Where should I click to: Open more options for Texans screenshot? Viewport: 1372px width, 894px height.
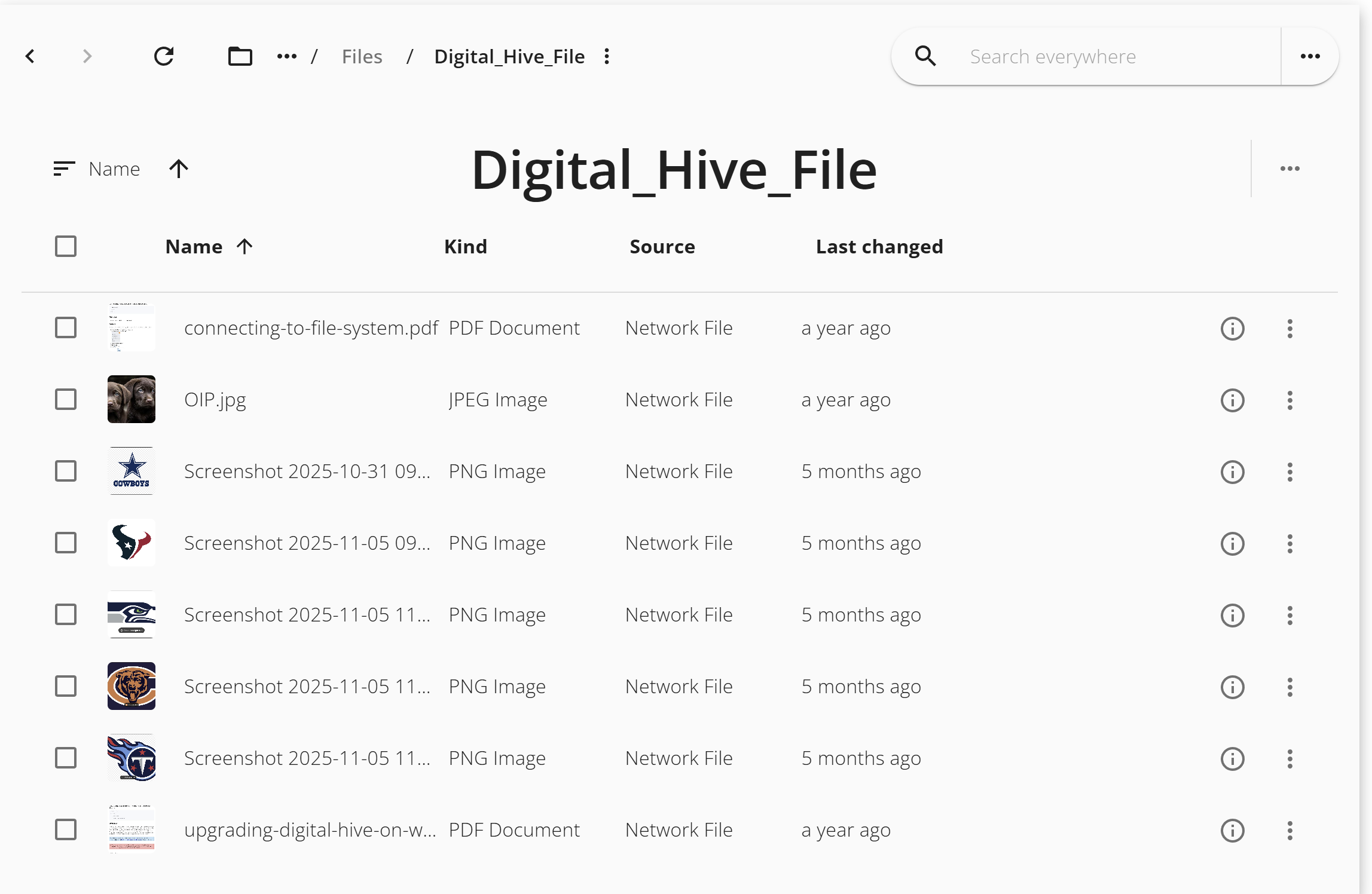1290,543
